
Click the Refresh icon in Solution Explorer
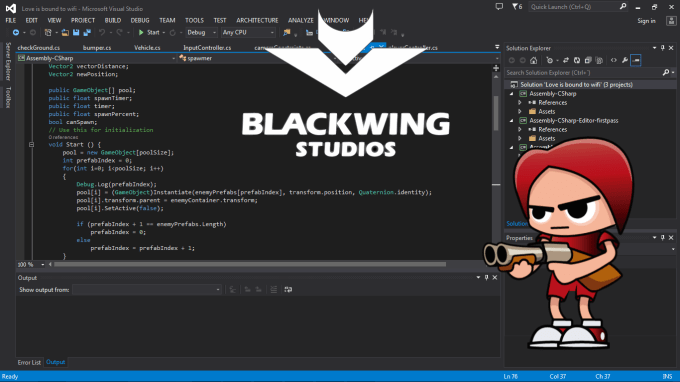pyautogui.click(x=577, y=60)
